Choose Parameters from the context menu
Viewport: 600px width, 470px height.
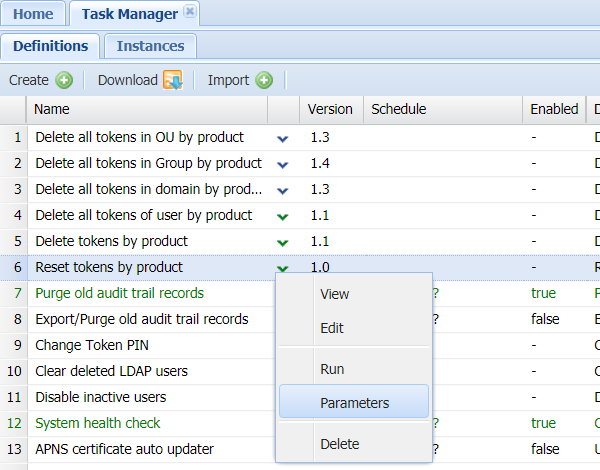coord(354,403)
